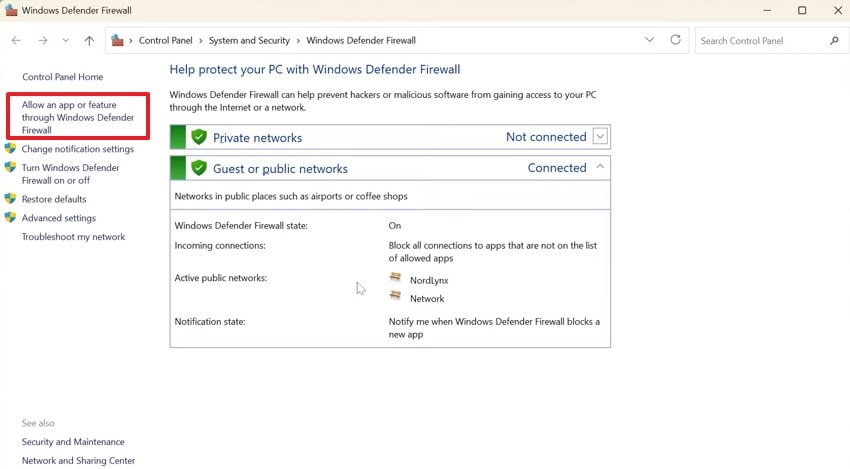Click Incoming connections label
Image resolution: width=850 pixels, height=469 pixels.
(220, 246)
